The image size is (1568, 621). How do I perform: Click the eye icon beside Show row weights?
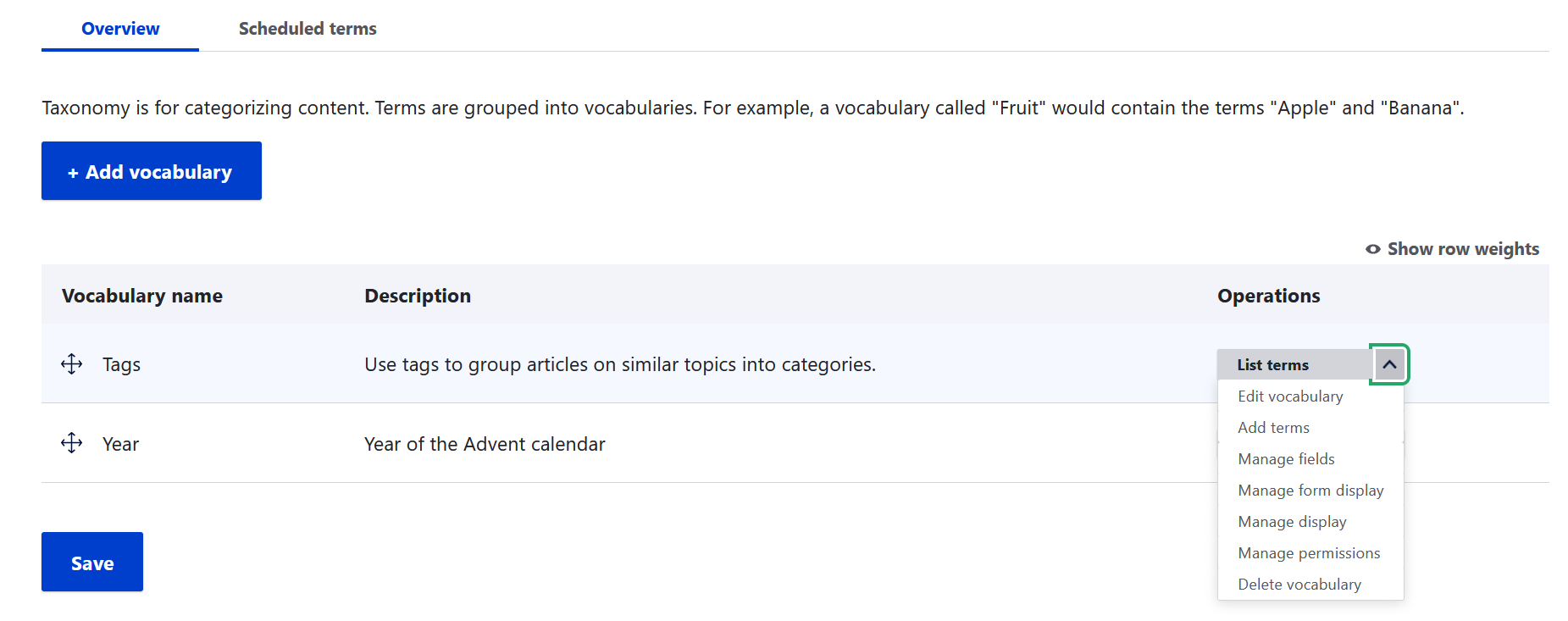(x=1373, y=249)
